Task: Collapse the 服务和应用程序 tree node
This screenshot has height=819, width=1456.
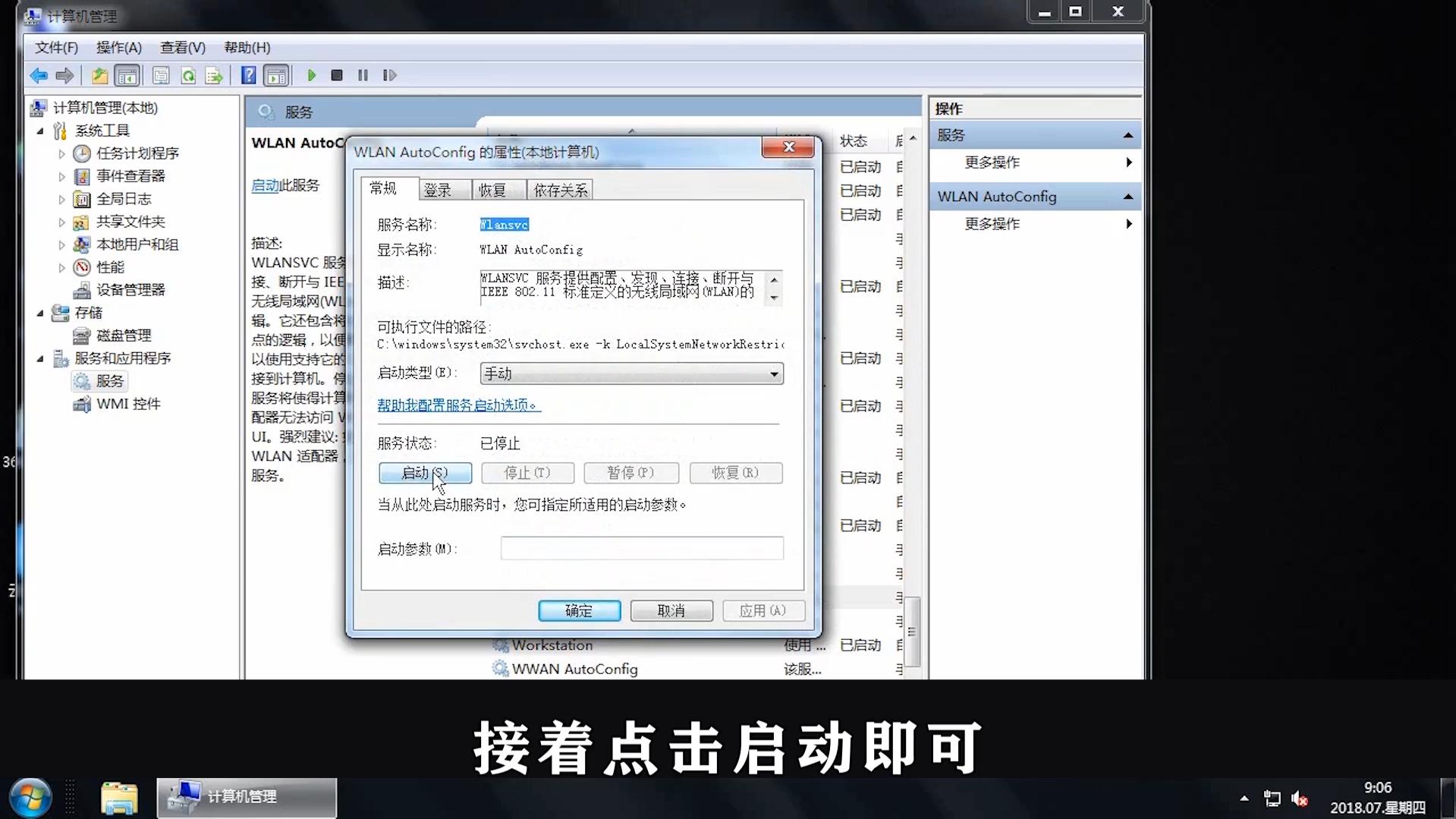Action: (x=40, y=358)
